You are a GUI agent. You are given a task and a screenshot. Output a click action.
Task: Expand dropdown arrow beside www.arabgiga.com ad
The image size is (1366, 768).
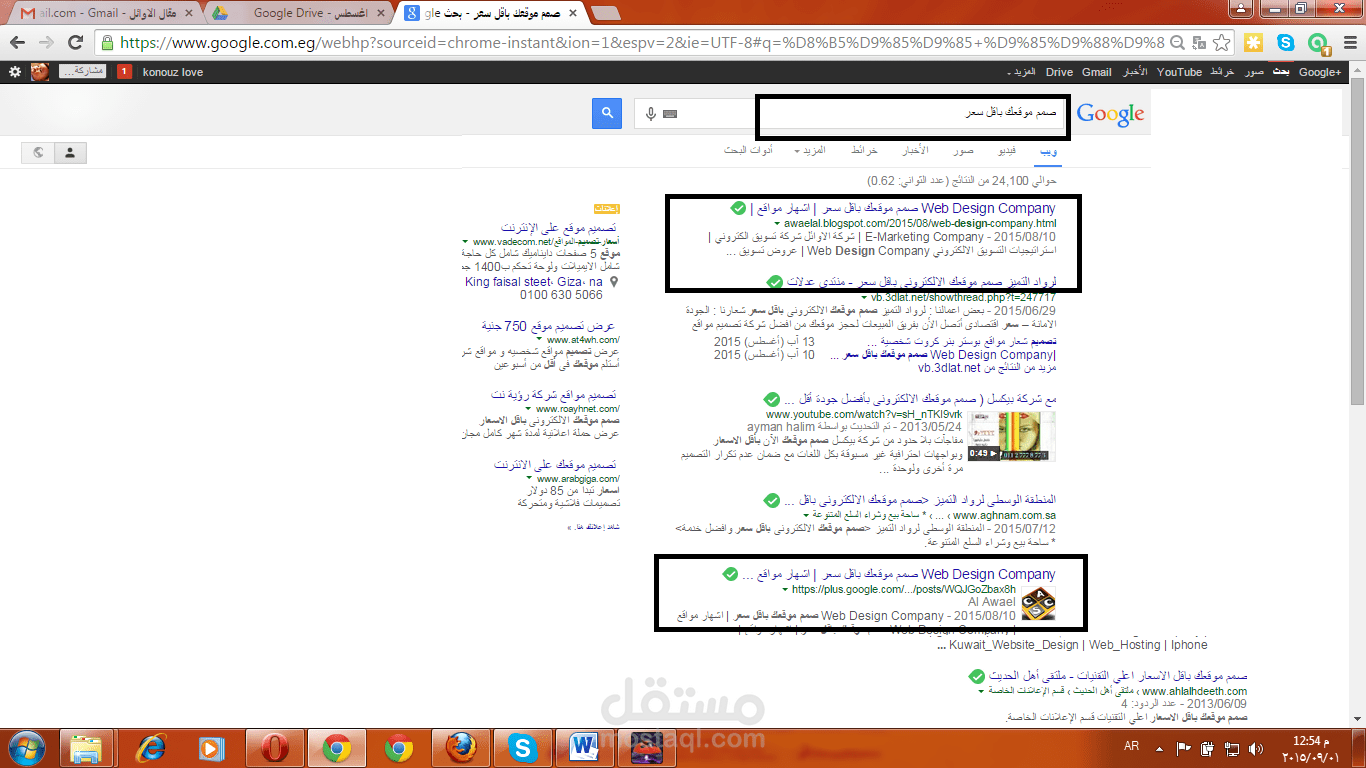[529, 479]
